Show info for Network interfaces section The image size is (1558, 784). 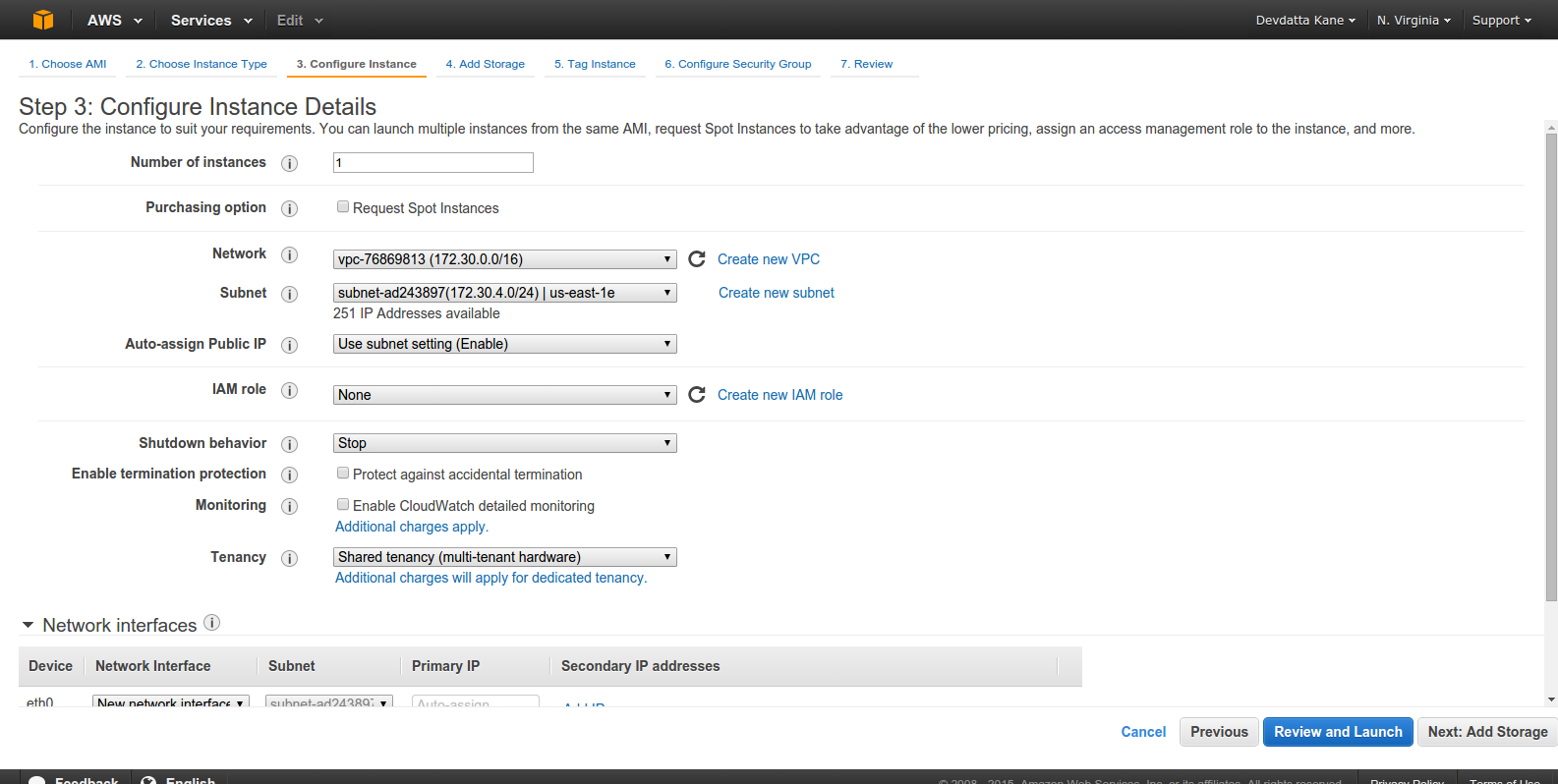pyautogui.click(x=211, y=622)
